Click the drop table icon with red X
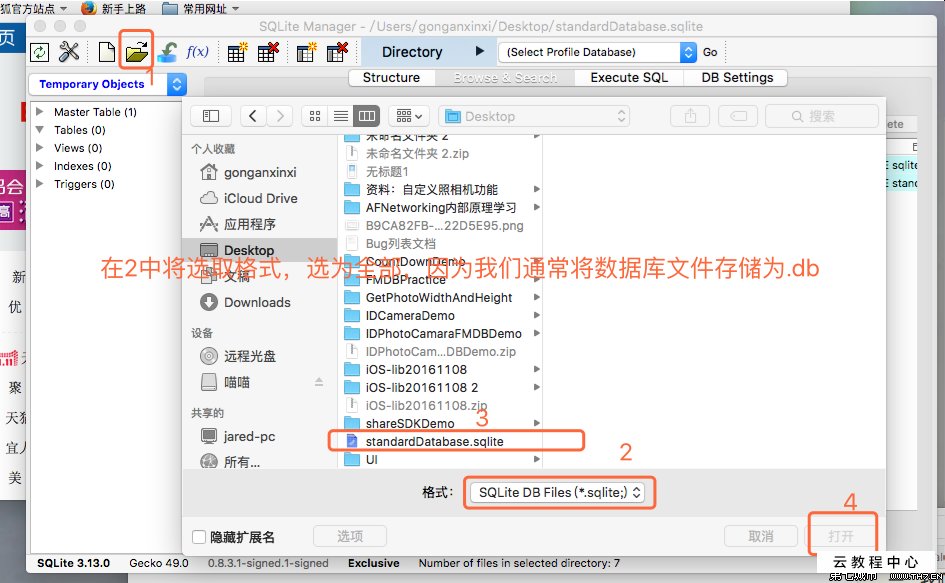The height and width of the screenshot is (583, 945). click(268, 50)
